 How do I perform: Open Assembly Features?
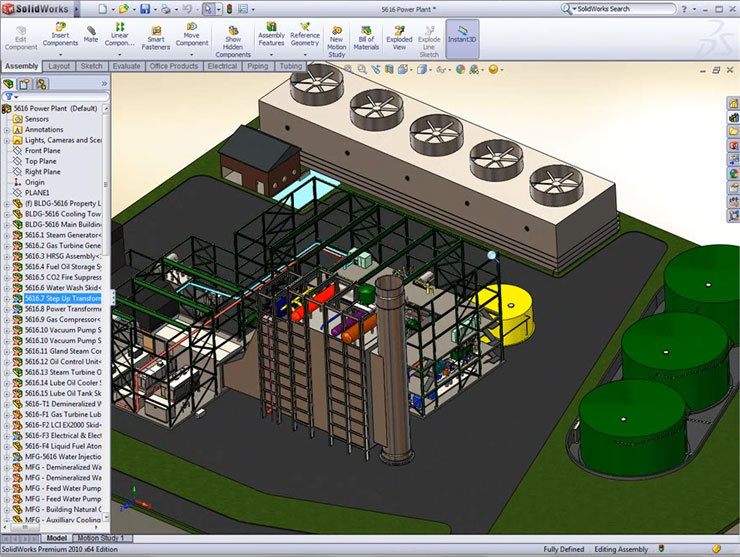pos(271,34)
